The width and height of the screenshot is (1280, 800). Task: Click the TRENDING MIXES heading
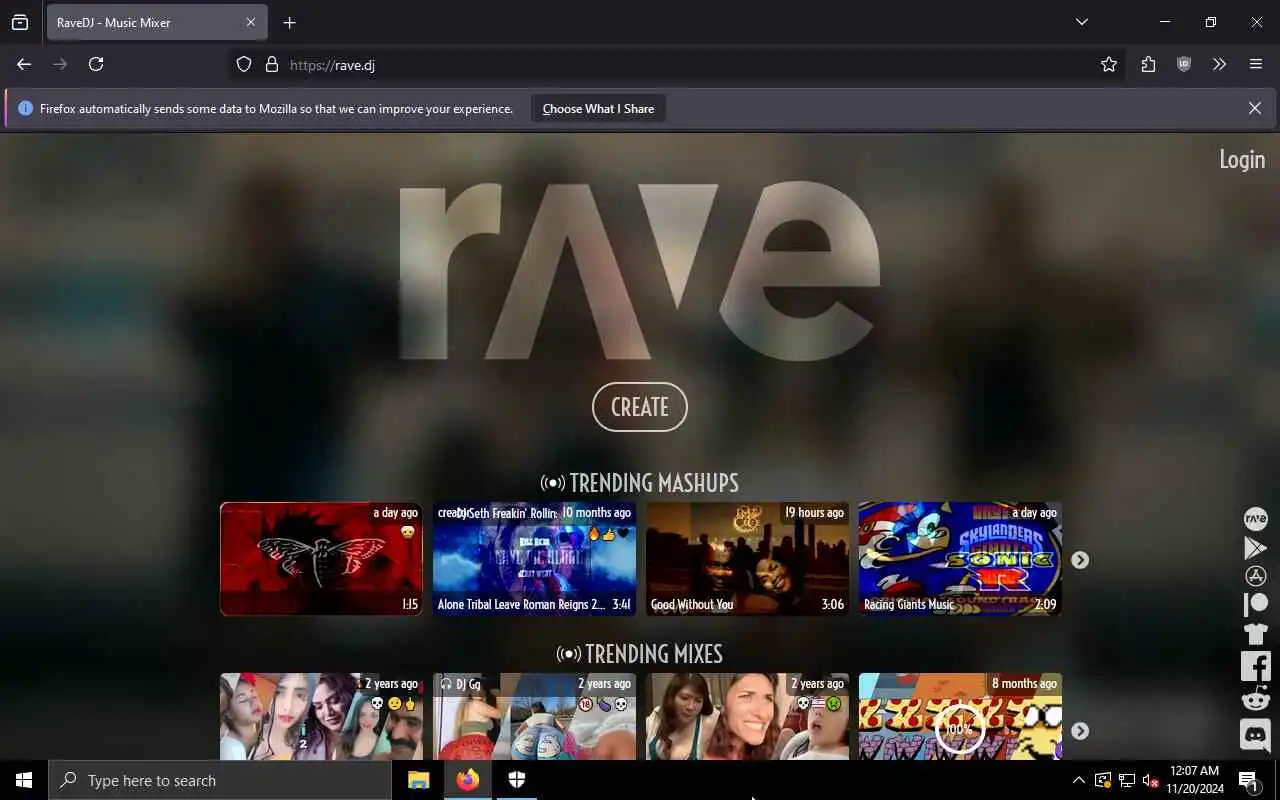click(x=640, y=654)
